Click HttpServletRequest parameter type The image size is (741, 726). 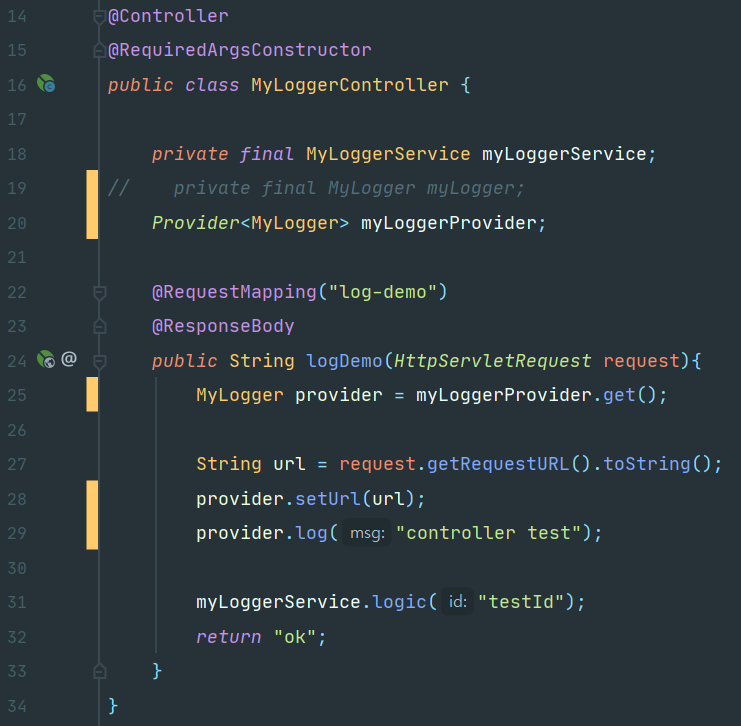(492, 361)
